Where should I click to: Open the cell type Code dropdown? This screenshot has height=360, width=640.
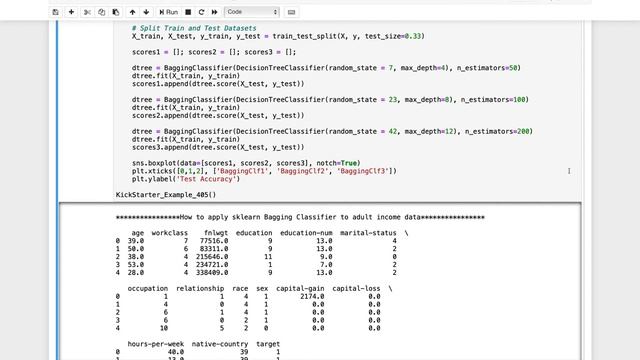point(252,12)
